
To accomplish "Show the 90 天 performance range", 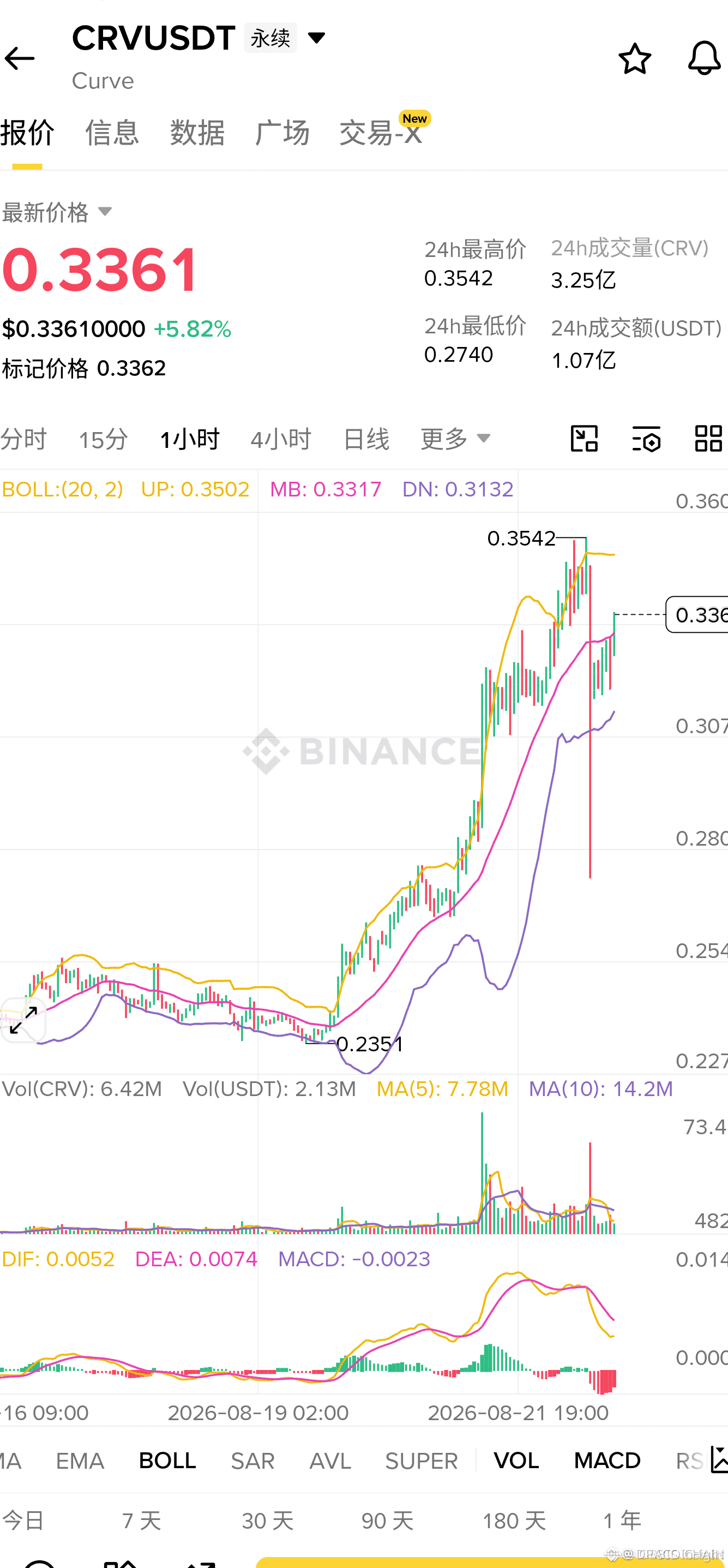I will click(x=387, y=1521).
